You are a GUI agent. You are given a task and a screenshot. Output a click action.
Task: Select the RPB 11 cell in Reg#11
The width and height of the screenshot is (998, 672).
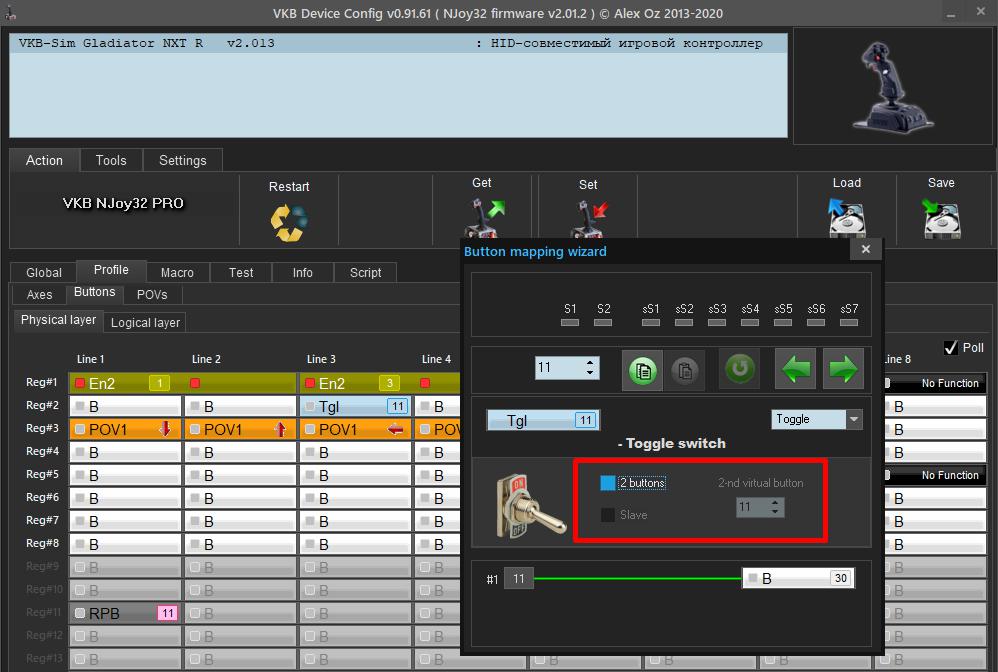tap(126, 613)
